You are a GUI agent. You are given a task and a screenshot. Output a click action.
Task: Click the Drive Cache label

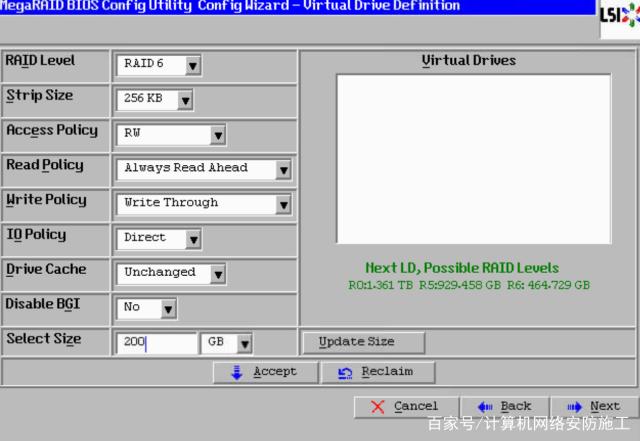[x=46, y=270]
